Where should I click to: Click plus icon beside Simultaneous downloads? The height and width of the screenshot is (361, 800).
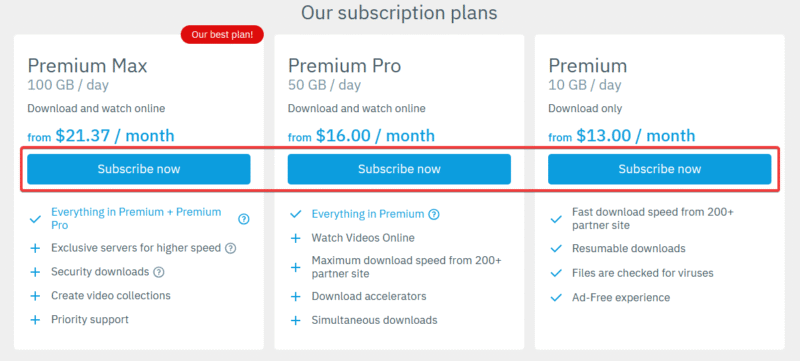coord(295,321)
